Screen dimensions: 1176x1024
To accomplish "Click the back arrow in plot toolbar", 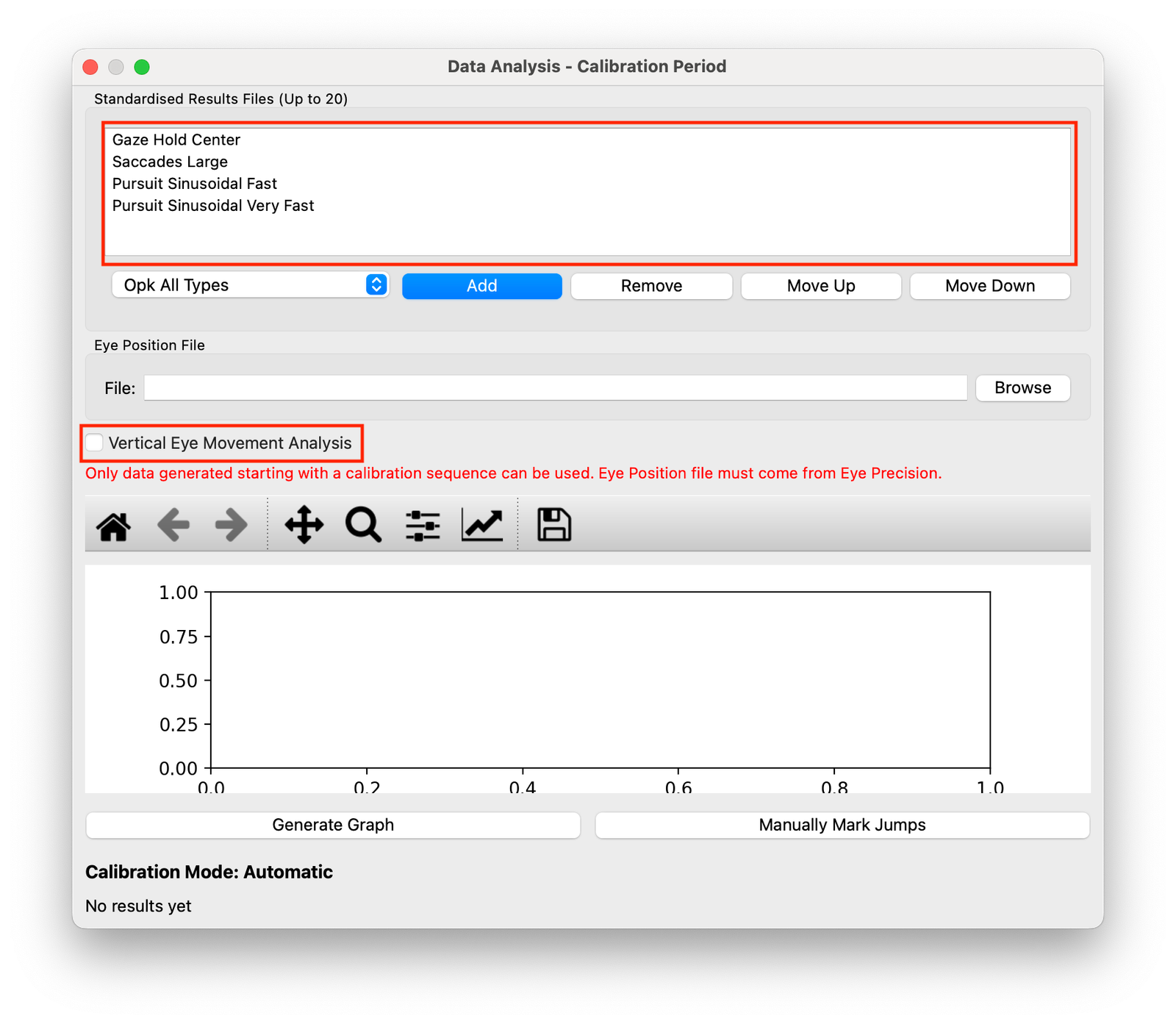I will (173, 526).
